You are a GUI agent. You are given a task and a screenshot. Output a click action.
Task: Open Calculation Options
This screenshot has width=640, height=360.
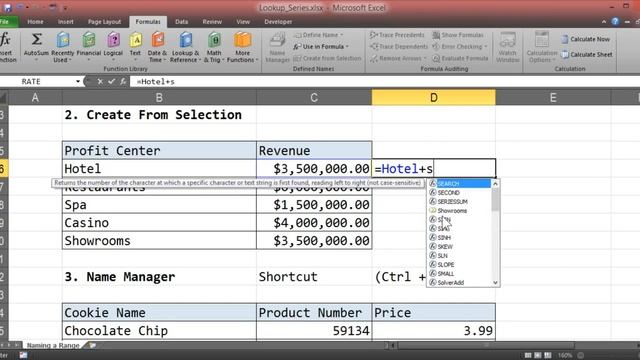tap(542, 47)
